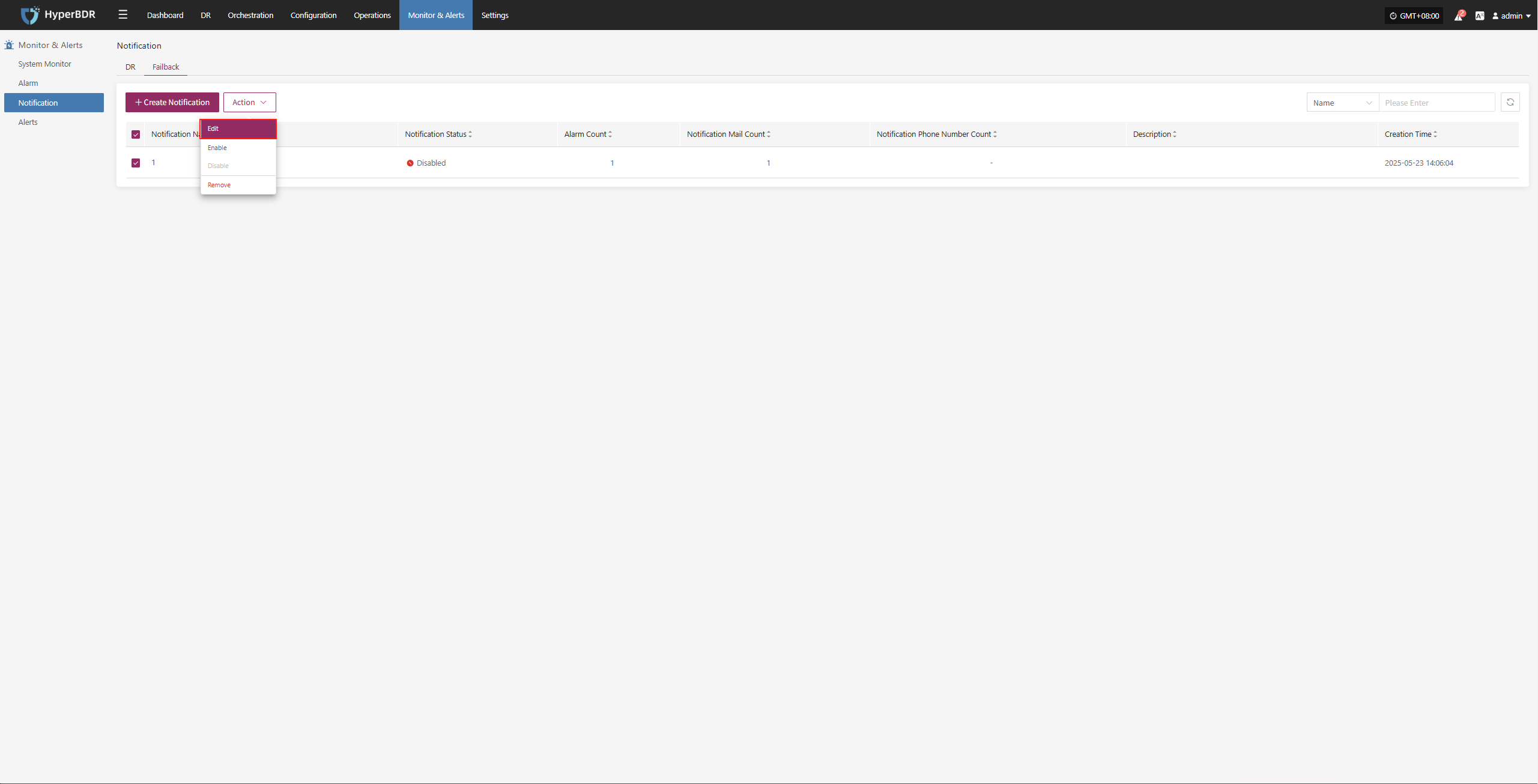Viewport: 1538px width, 784px height.
Task: Choose Remove from the Action menu
Action: [238, 185]
